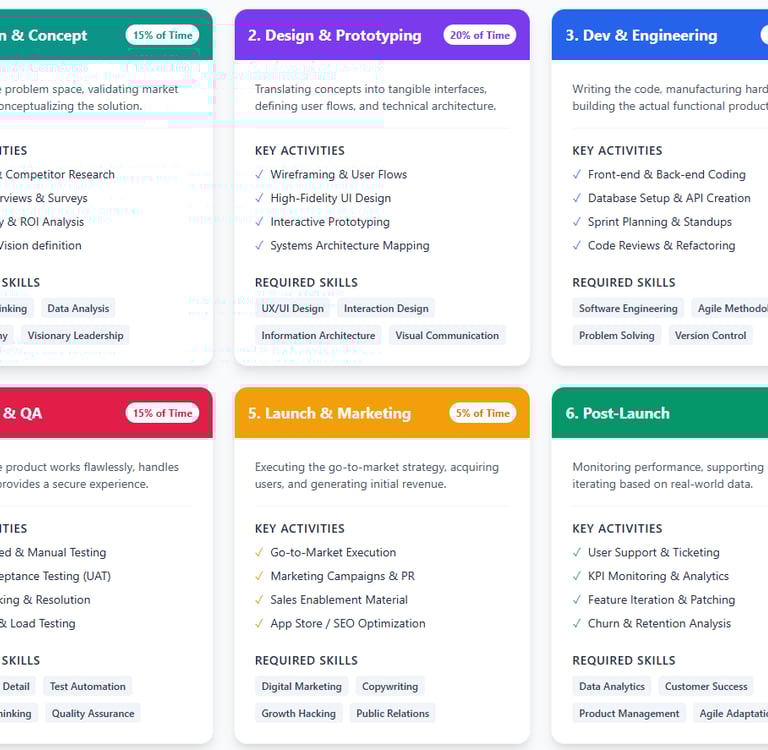Click the Post-Launch card description text
Image resolution: width=768 pixels, height=750 pixels.
pyautogui.click(x=669, y=475)
